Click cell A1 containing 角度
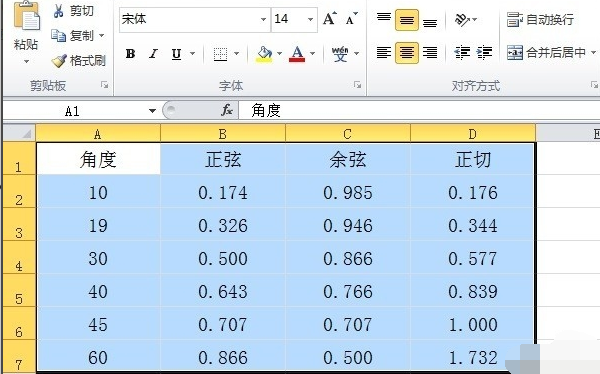This screenshot has height=374, width=600. (98, 159)
